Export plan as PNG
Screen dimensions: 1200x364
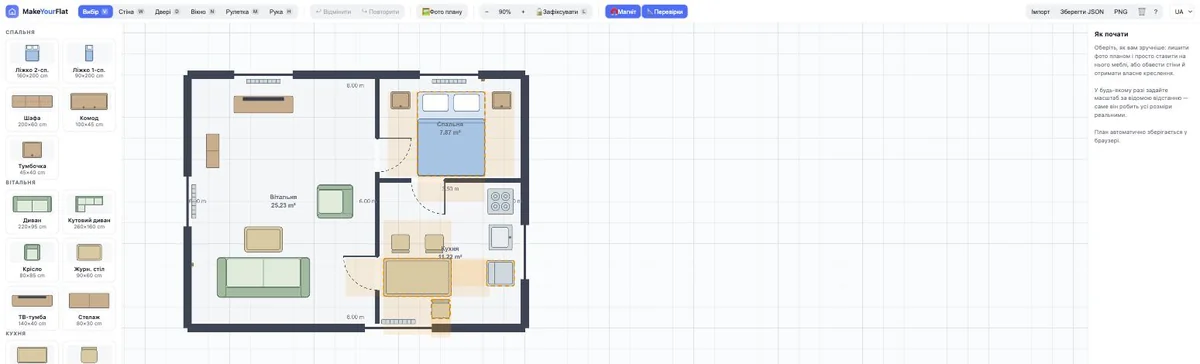click(x=1120, y=11)
